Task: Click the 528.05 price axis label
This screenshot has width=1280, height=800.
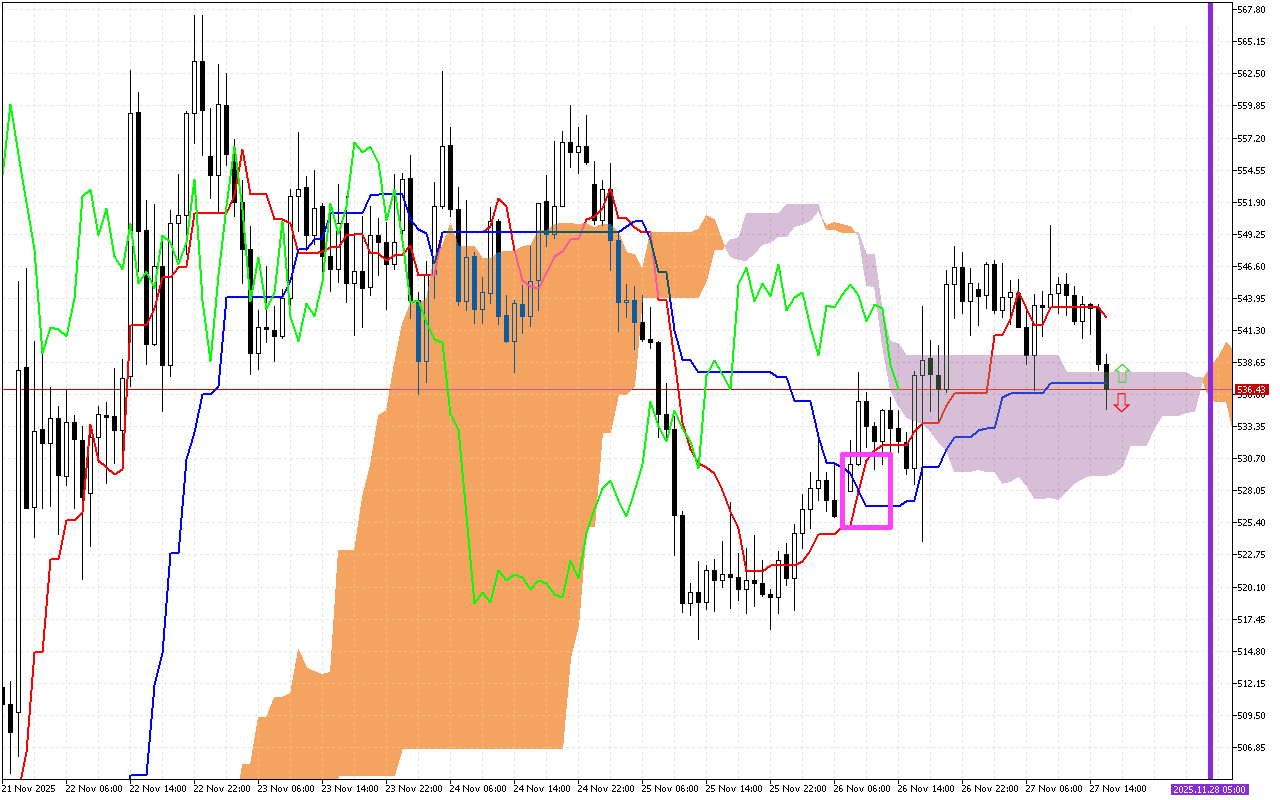Action: [1252, 491]
